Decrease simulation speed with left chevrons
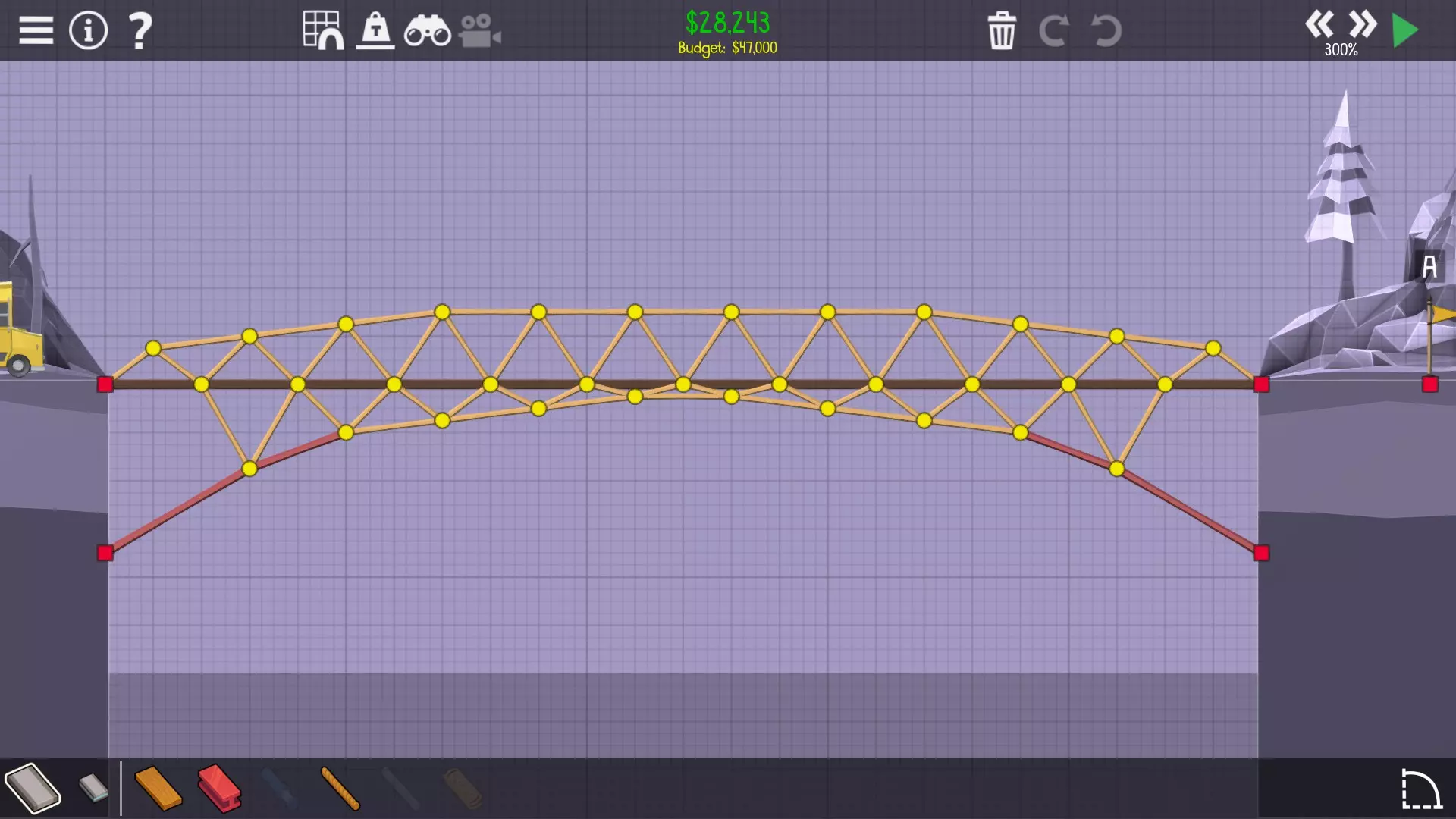The image size is (1456, 819). 1319,25
